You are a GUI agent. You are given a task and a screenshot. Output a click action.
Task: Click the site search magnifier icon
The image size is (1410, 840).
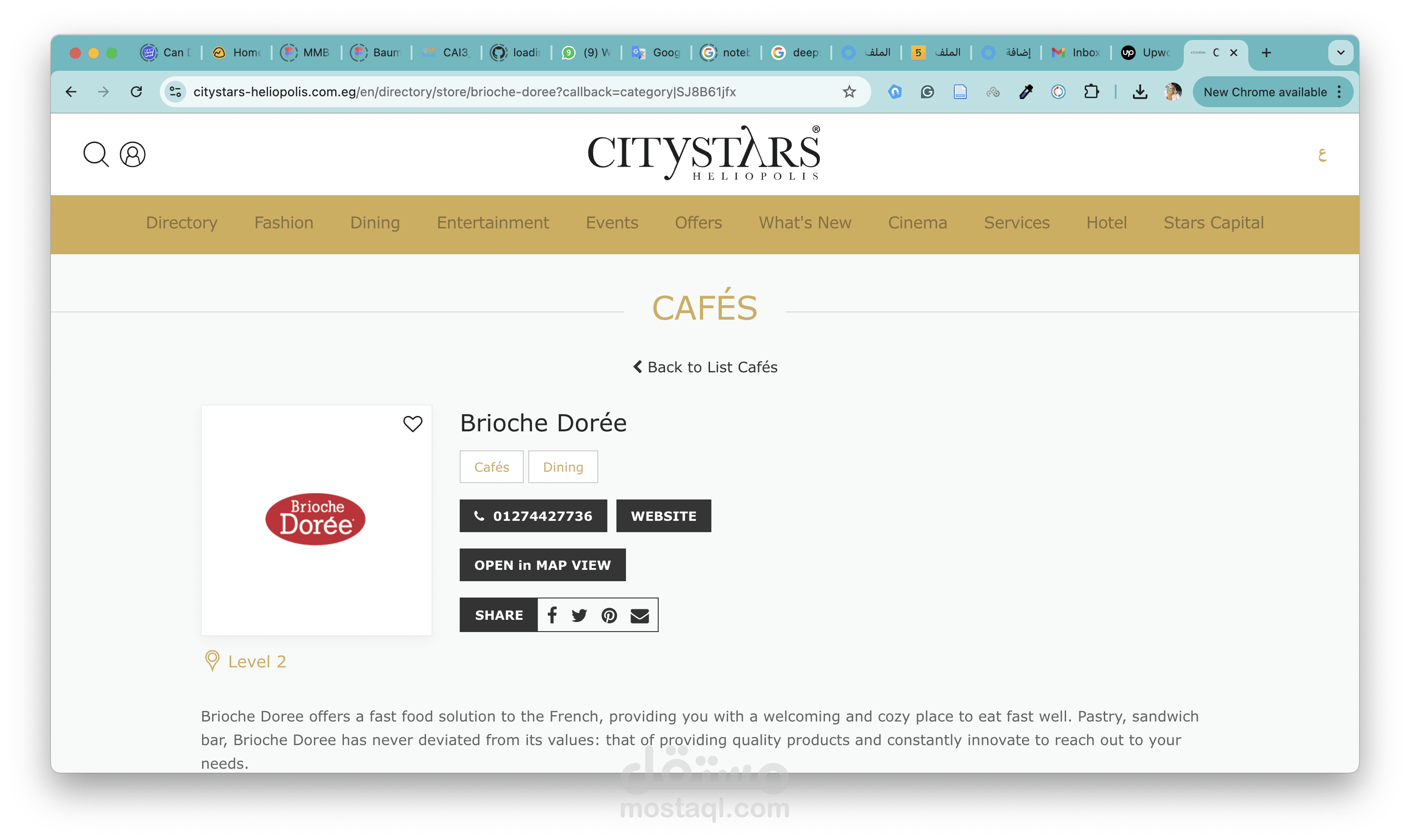[x=96, y=154]
